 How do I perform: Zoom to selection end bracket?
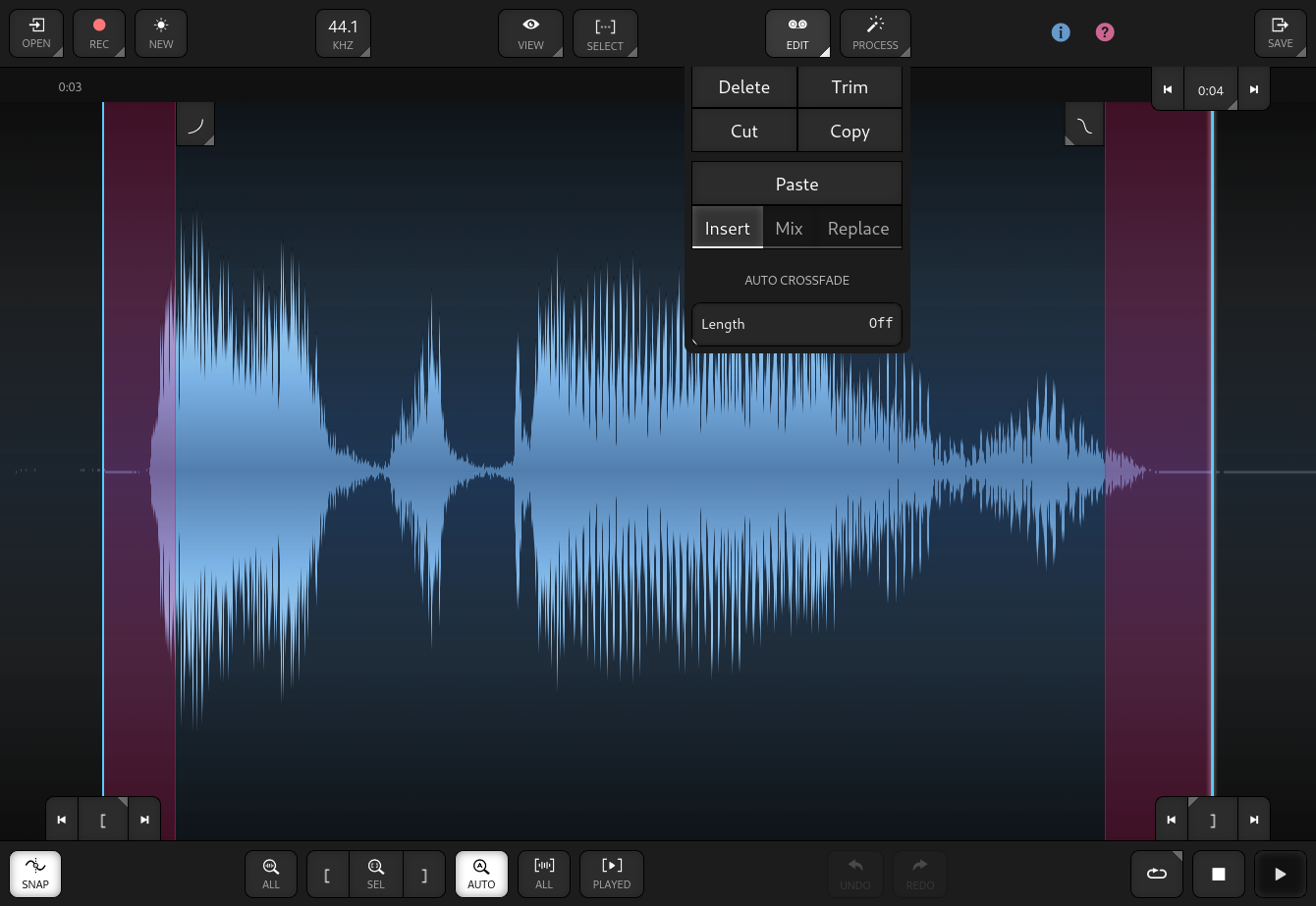(424, 874)
